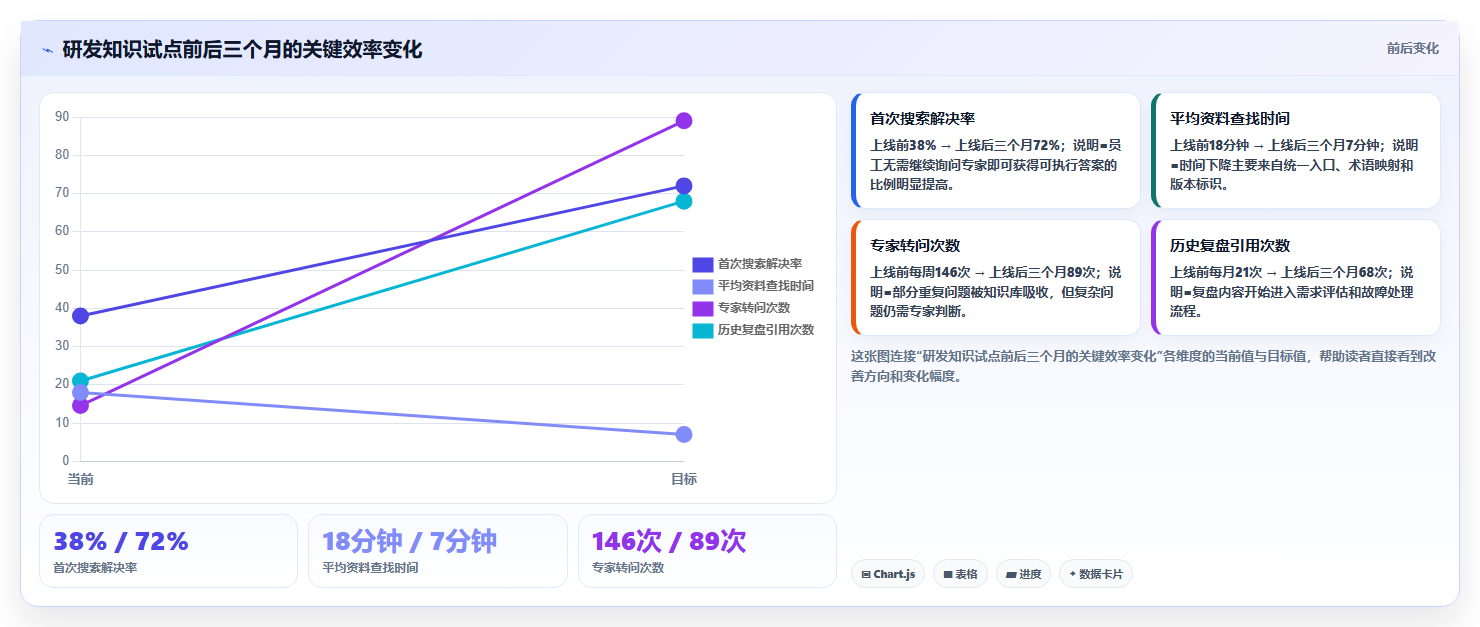Click the 平均资料查找时间 legend label
Viewport: 1480px width, 627px height.
[x=766, y=286]
